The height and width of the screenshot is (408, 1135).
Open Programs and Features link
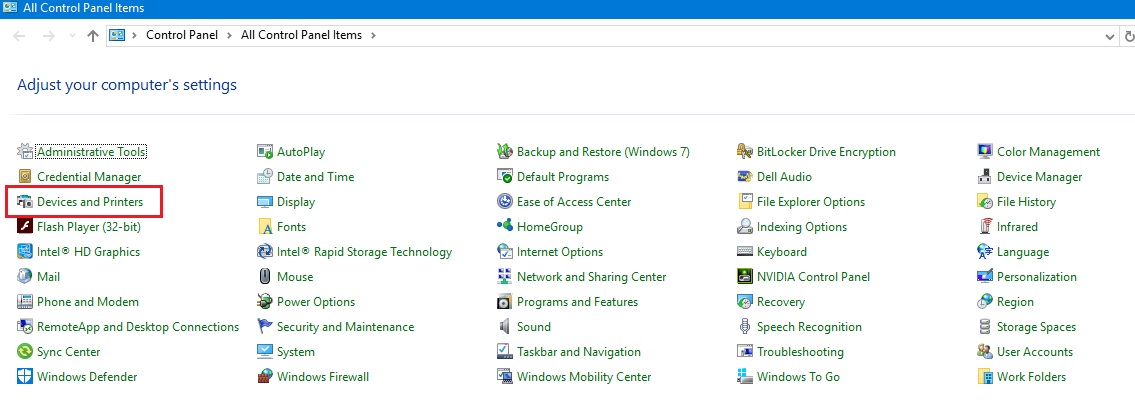pos(577,302)
